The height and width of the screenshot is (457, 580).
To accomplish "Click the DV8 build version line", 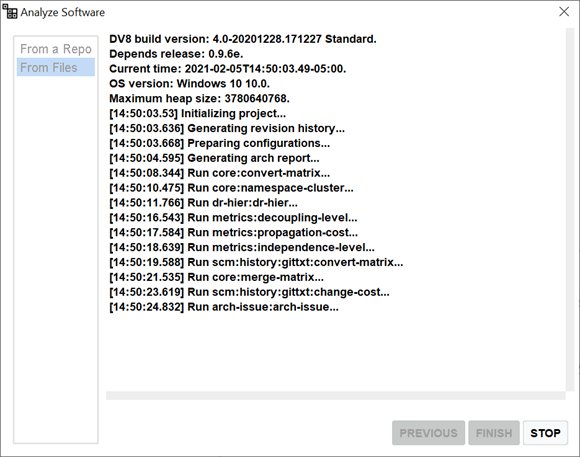I will 243,39.
